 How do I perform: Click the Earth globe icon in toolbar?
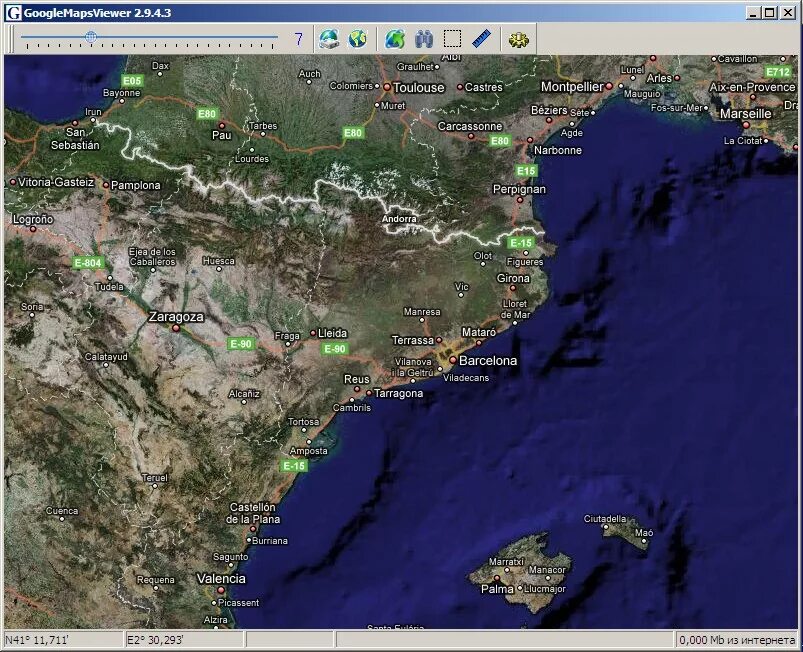coord(358,39)
